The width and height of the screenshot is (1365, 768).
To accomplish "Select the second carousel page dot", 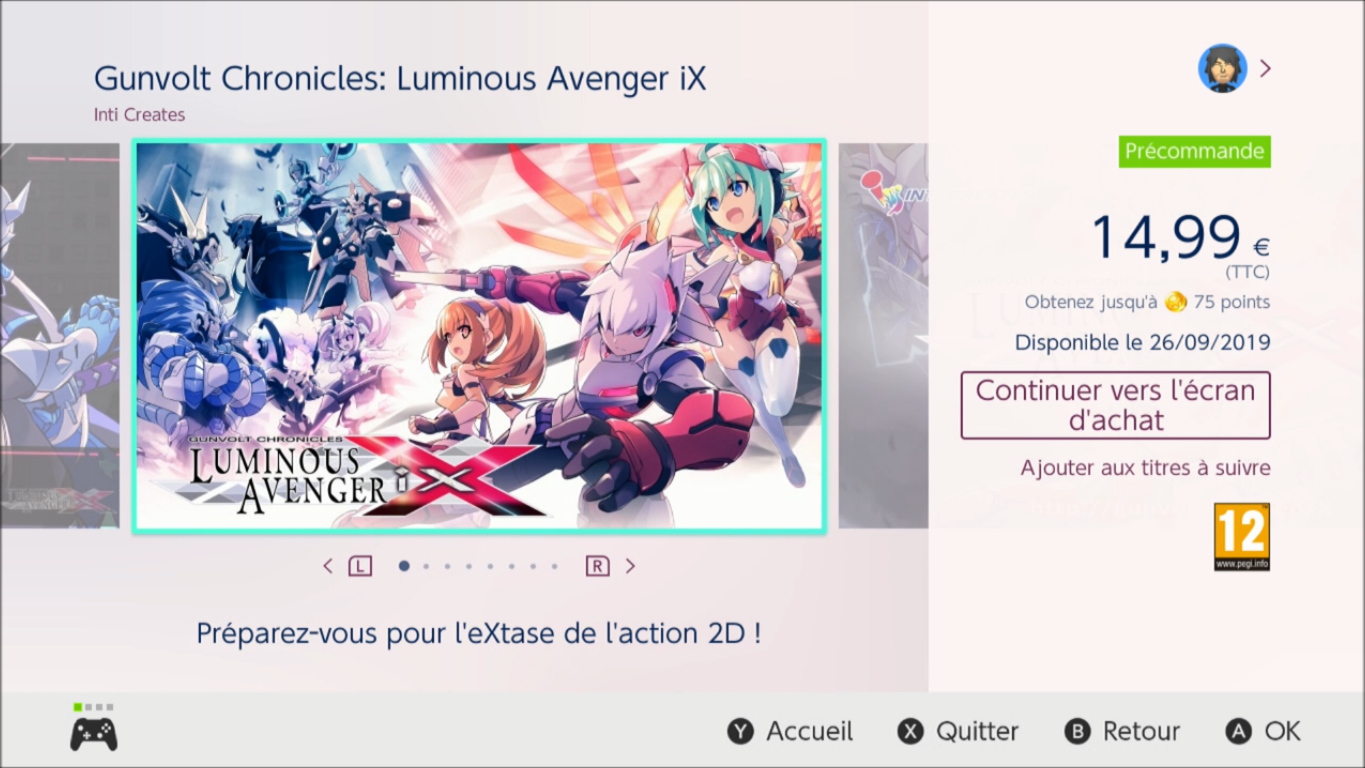I will (426, 566).
